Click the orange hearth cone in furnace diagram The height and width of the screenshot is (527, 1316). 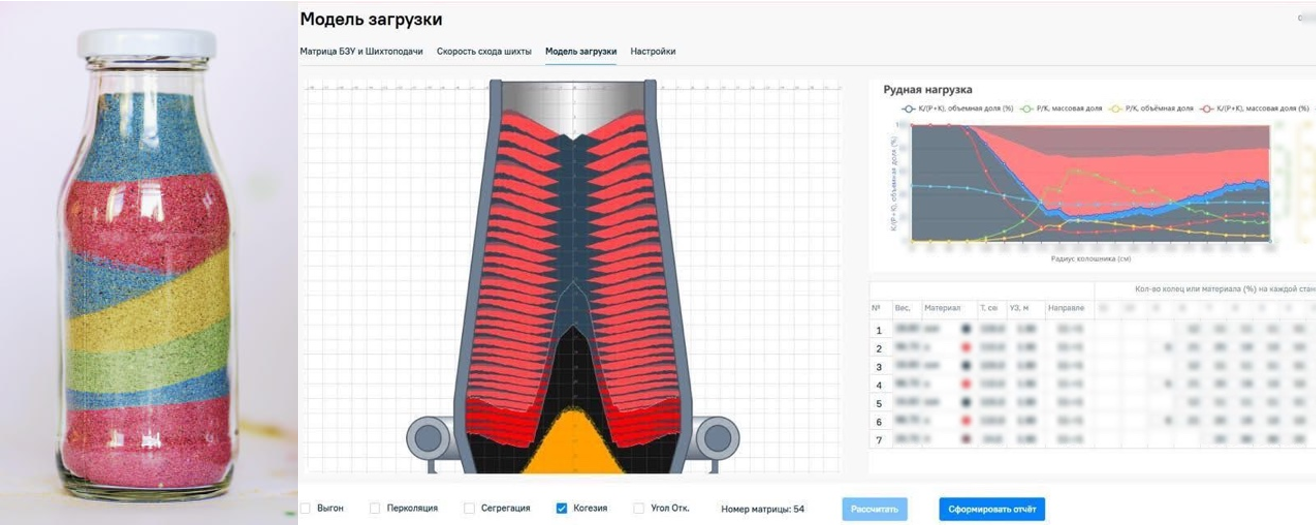571,447
